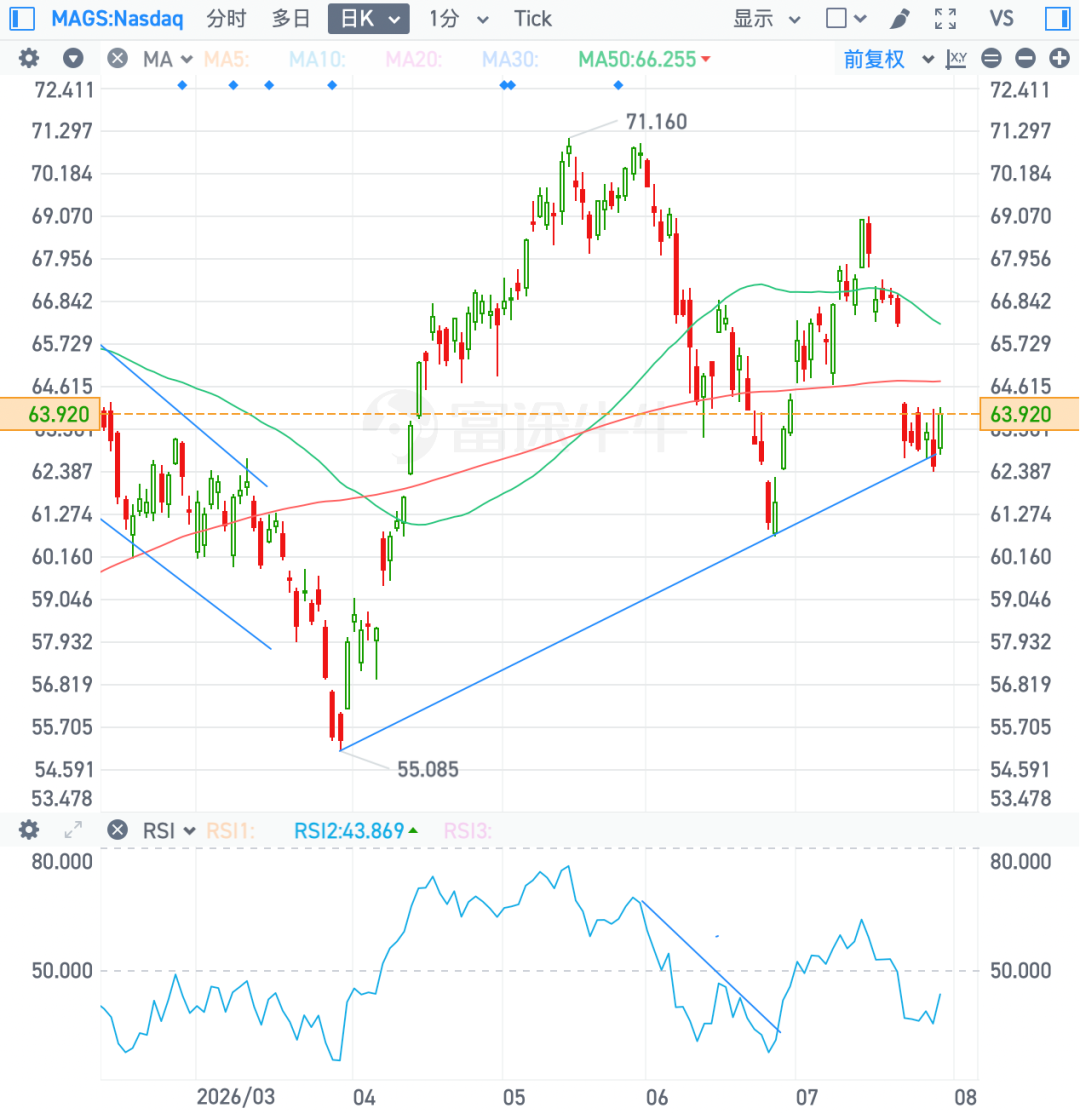
Task: Open the drawing pen tool
Action: pyautogui.click(x=900, y=18)
